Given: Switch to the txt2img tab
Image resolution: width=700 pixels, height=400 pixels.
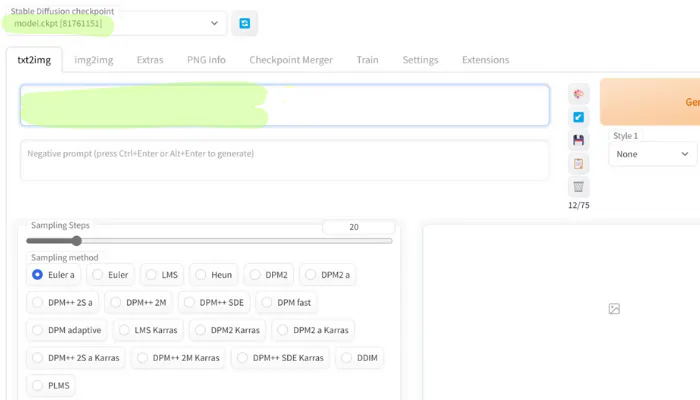Looking at the screenshot, I should coord(34,60).
